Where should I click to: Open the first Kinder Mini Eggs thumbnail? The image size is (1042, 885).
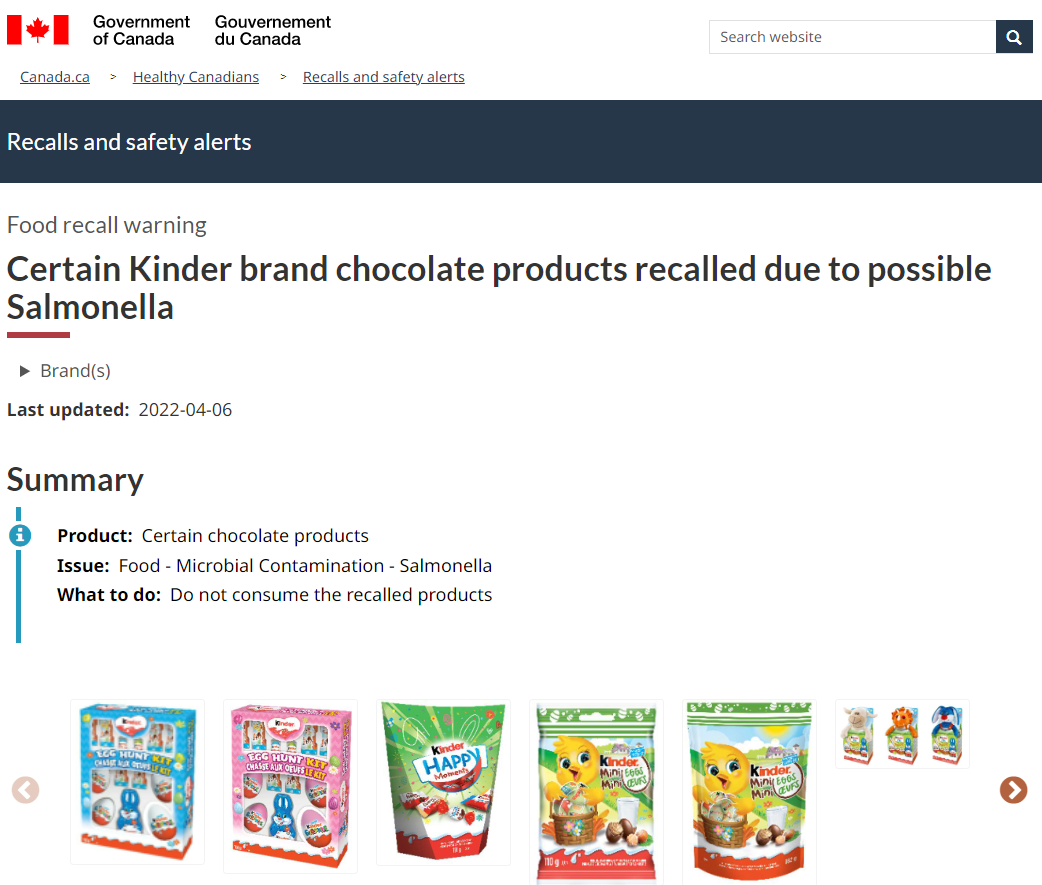click(596, 792)
